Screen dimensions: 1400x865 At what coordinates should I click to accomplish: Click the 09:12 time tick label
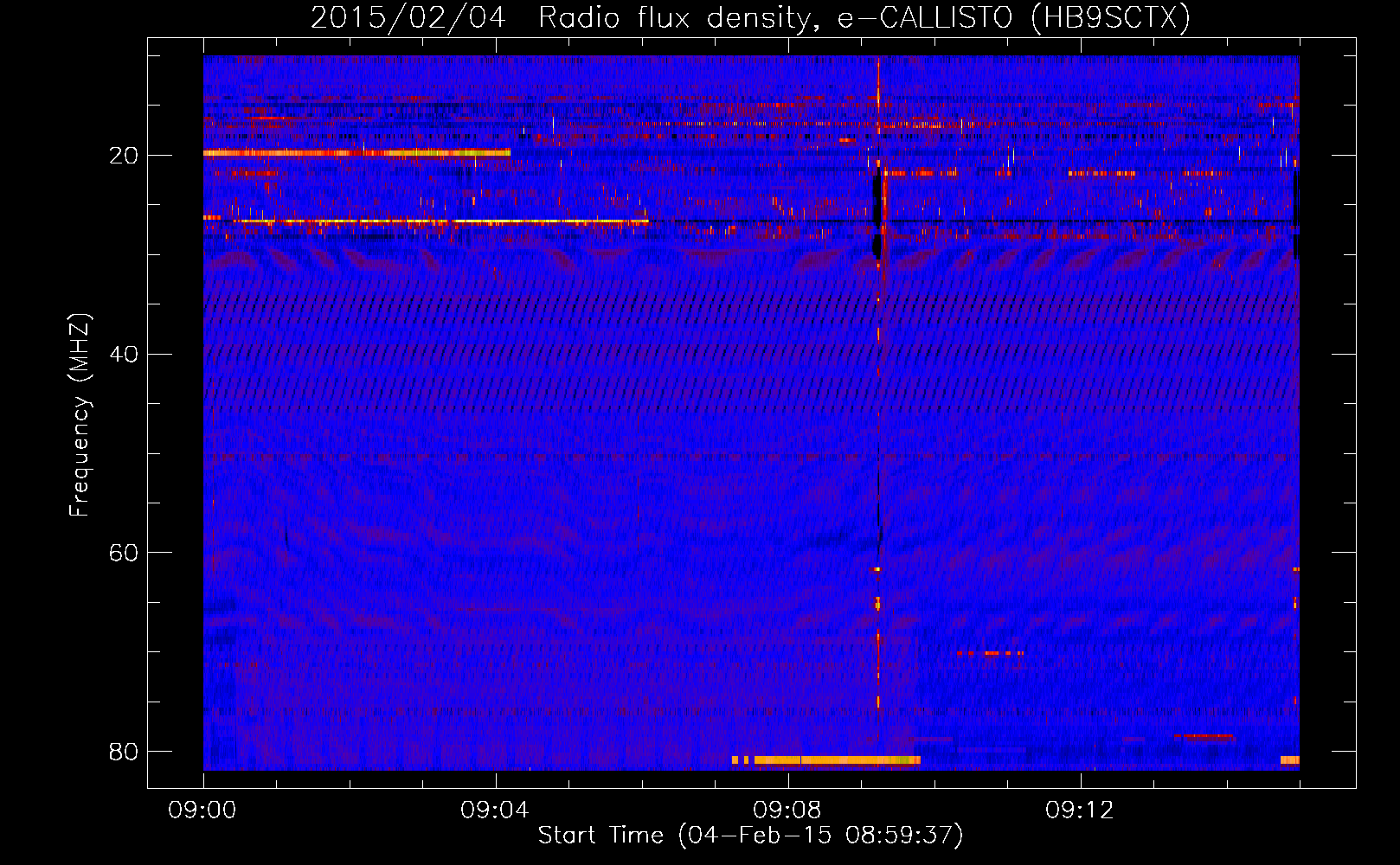(1080, 811)
